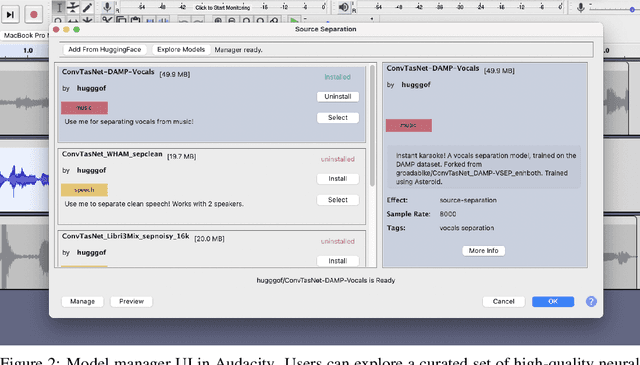The height and width of the screenshot is (365, 640).
Task: Install the ConvTasNet_Libri3Mix_sepnoisy_16k model
Action: point(338,261)
